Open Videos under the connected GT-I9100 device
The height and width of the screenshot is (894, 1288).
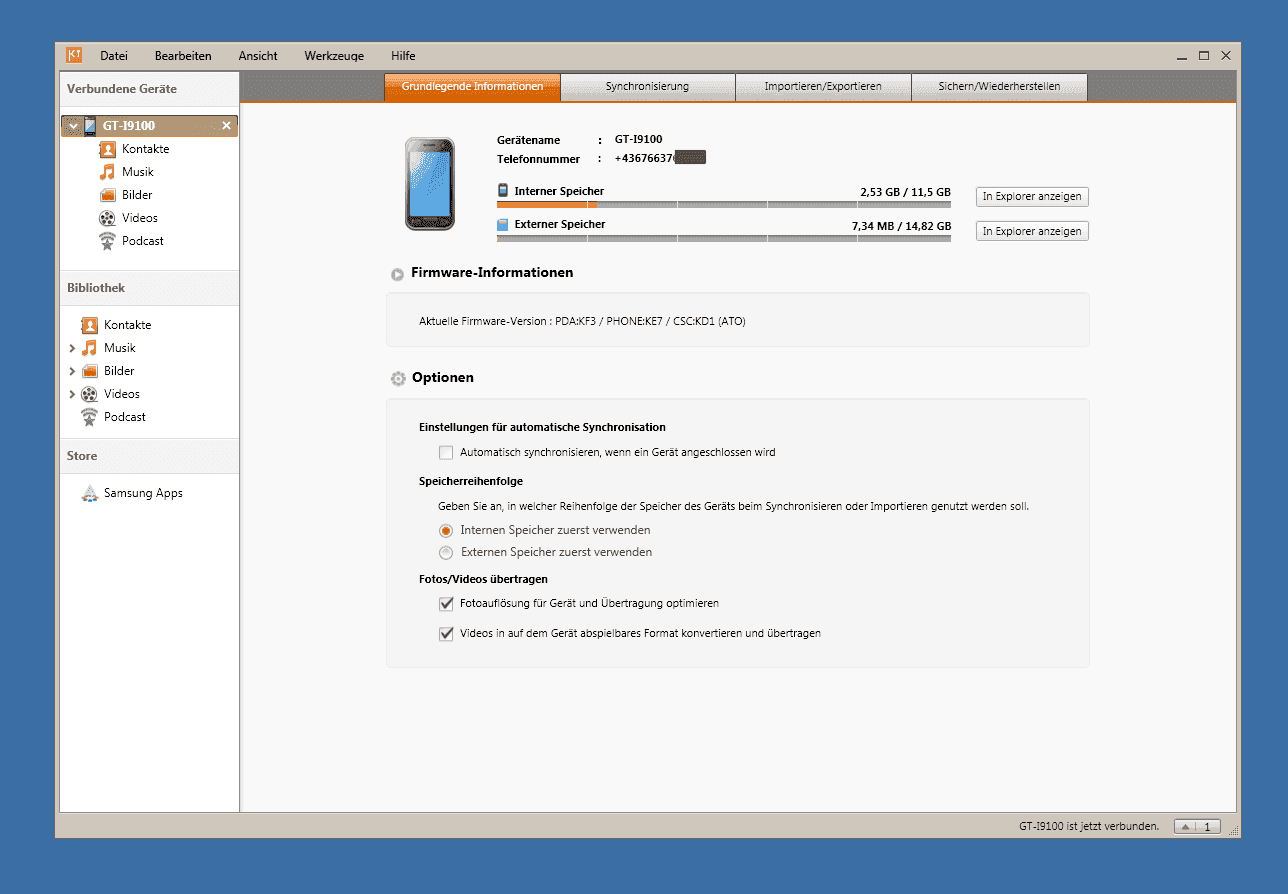[x=129, y=218]
